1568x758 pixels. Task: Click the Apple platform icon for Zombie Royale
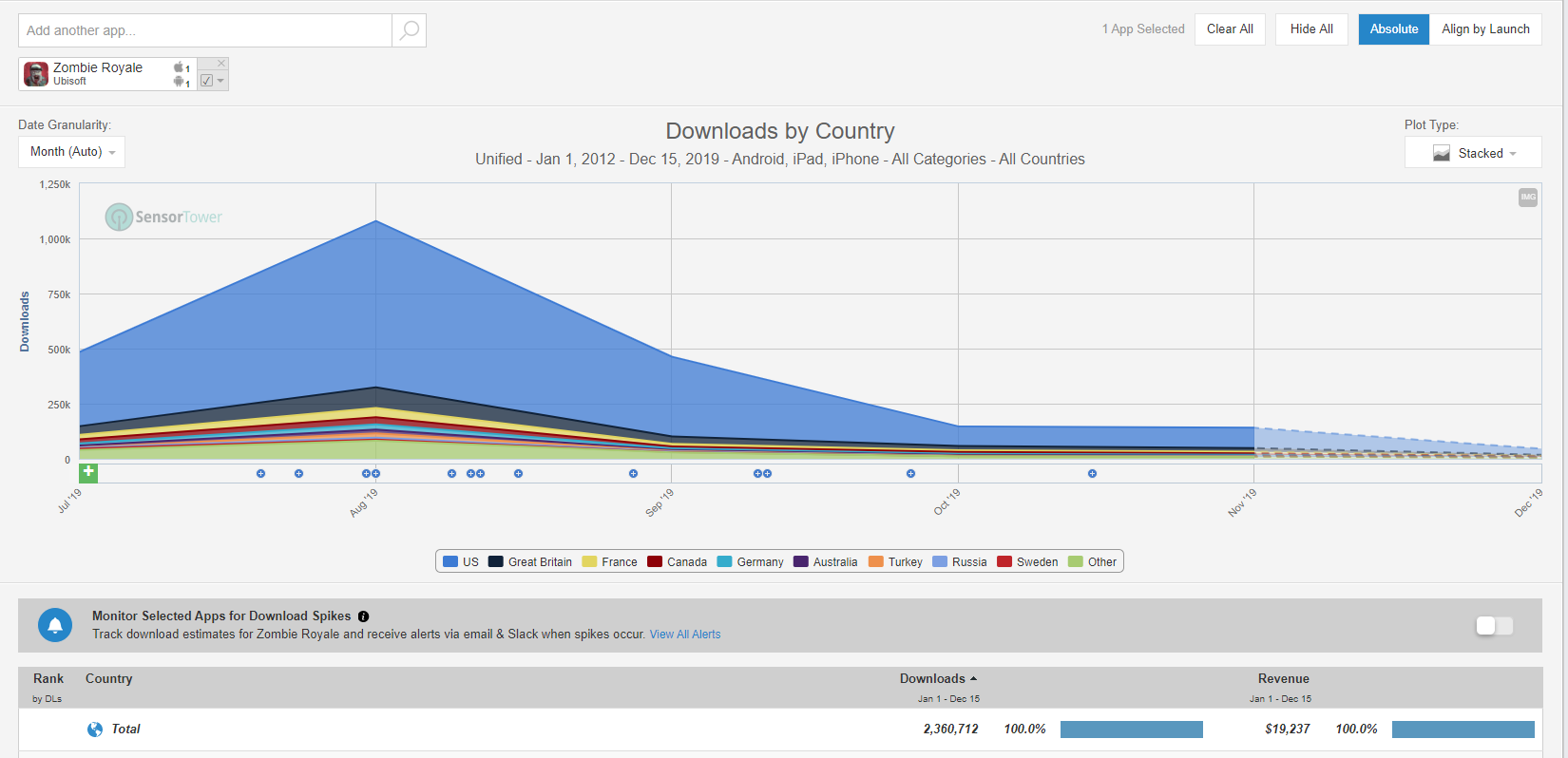[179, 67]
